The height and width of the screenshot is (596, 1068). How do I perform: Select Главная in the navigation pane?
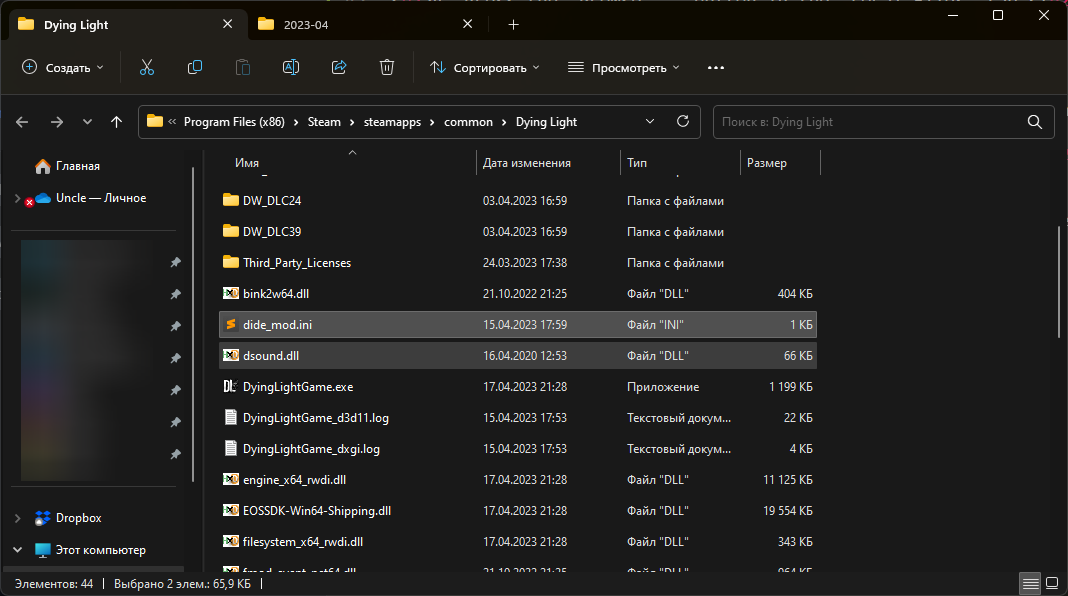78,166
